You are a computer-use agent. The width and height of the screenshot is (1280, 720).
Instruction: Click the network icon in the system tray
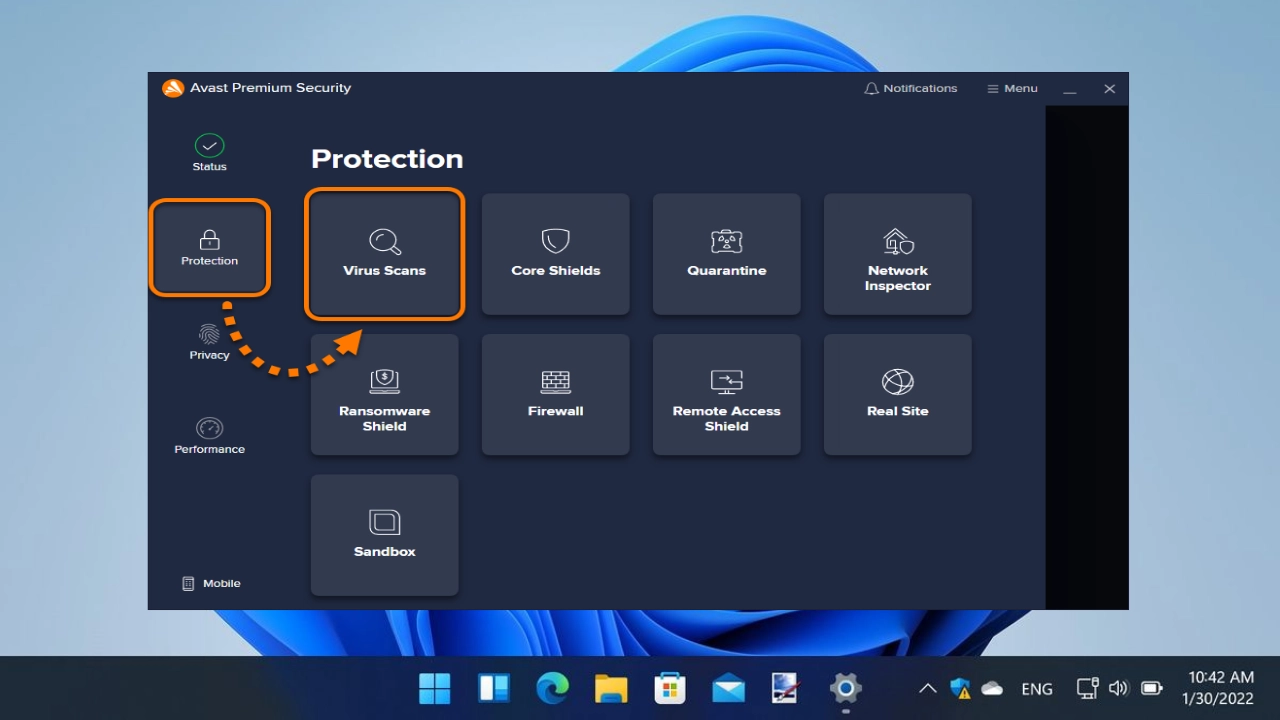(x=1087, y=688)
